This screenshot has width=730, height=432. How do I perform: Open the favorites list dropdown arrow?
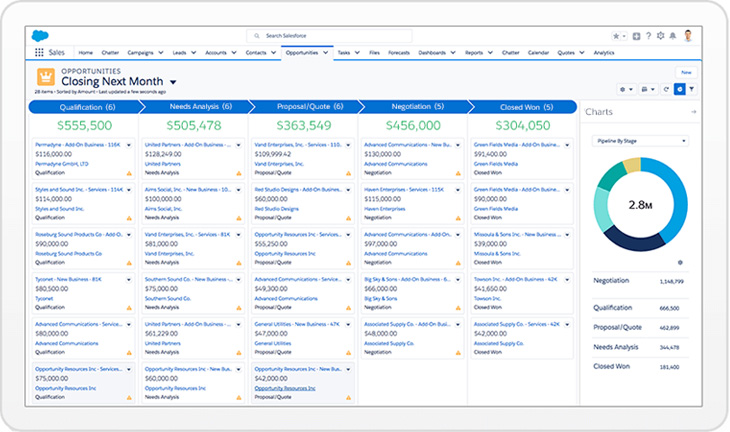point(624,36)
